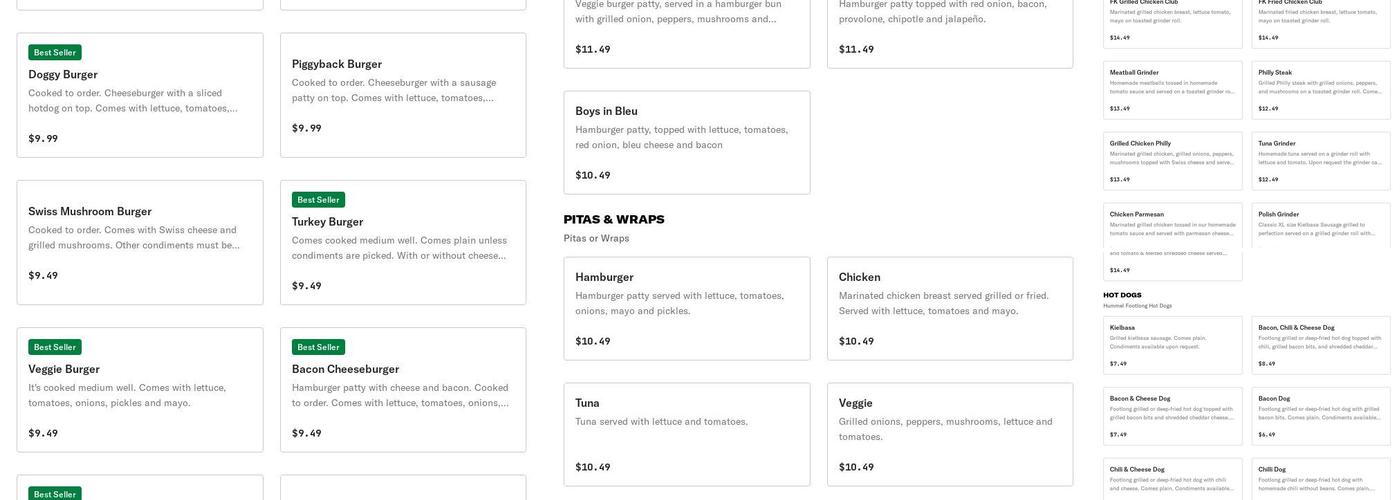Choose the Bacon Dog item
This screenshot has height=500, width=1400.
1321,416
